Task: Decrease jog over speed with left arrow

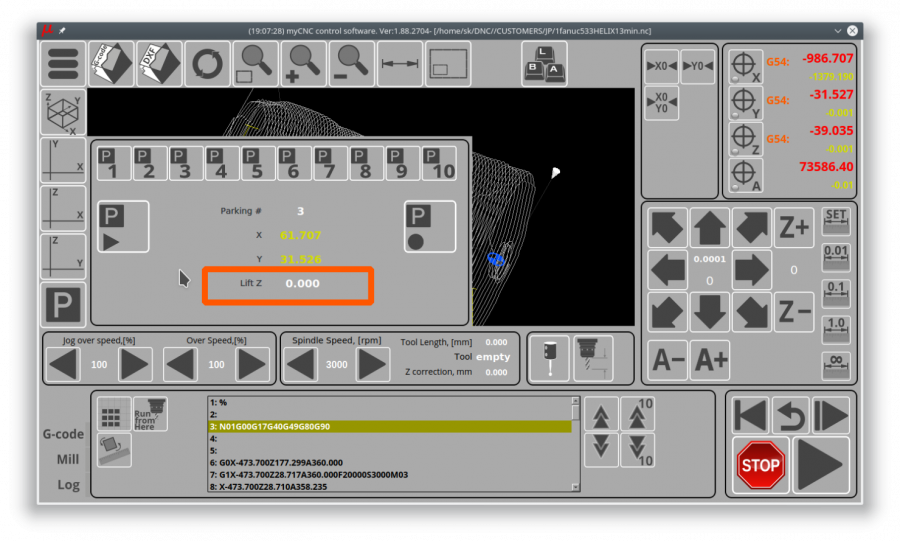Action: [63, 364]
